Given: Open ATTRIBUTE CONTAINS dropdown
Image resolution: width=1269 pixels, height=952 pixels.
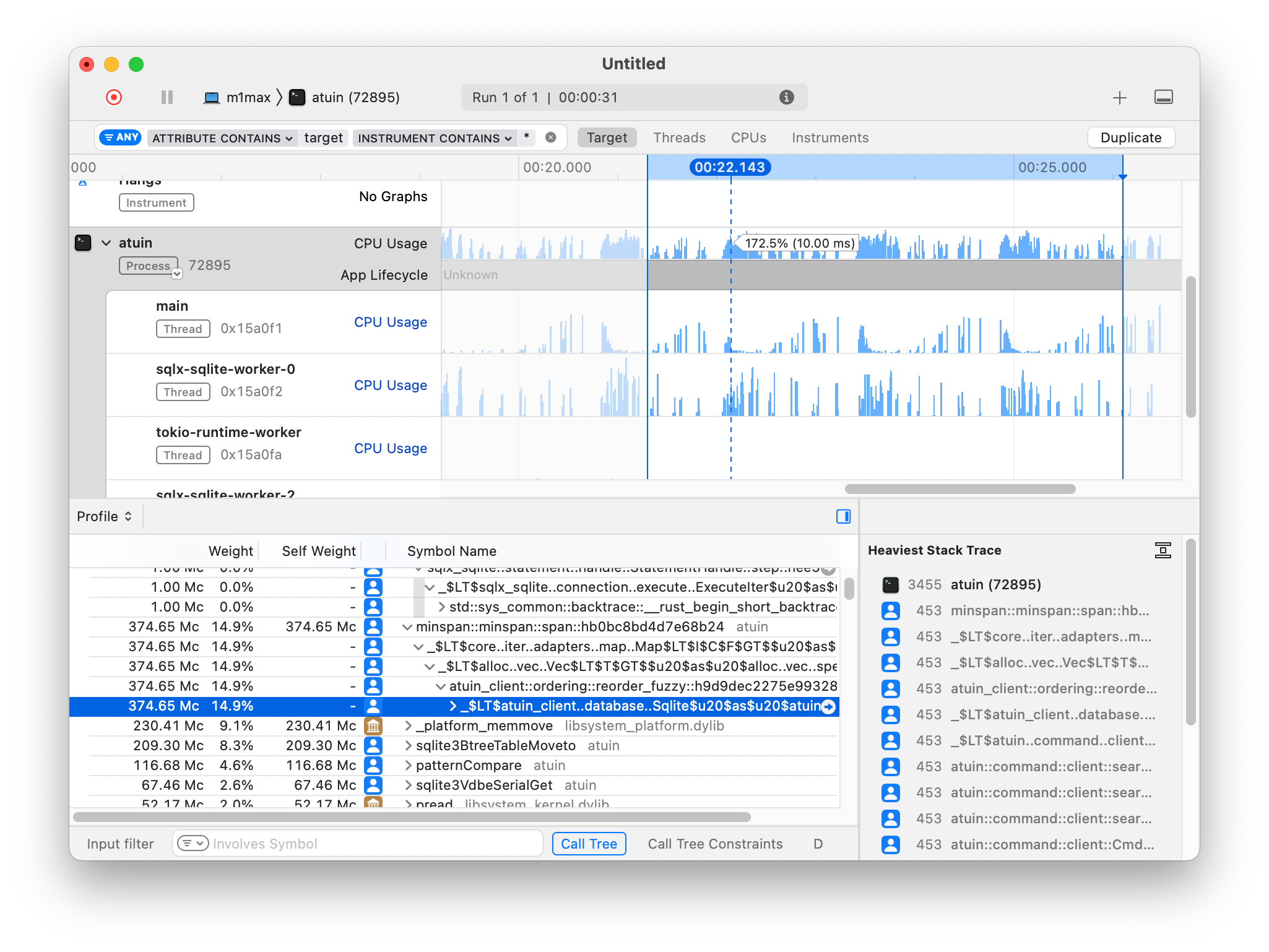Looking at the screenshot, I should [222, 138].
